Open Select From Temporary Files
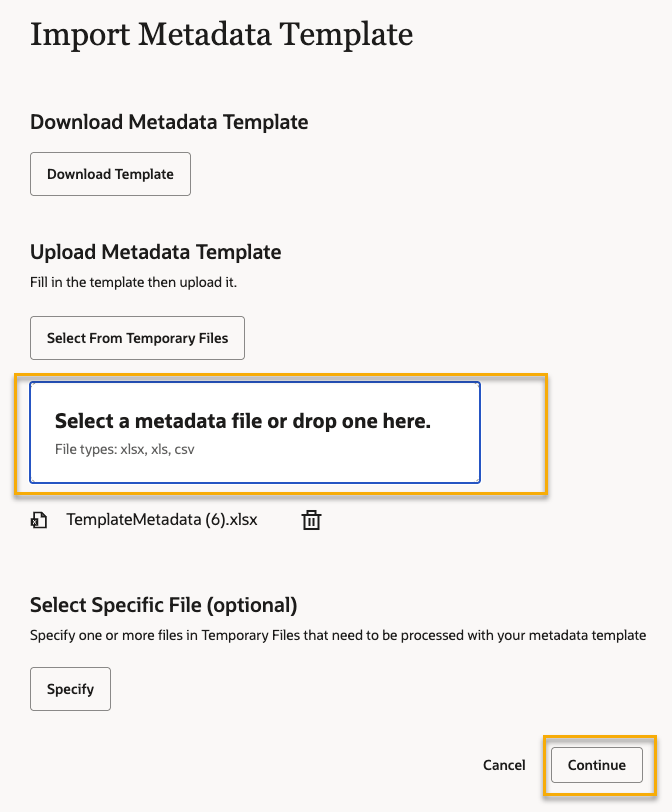This screenshot has height=812, width=672. point(137,338)
